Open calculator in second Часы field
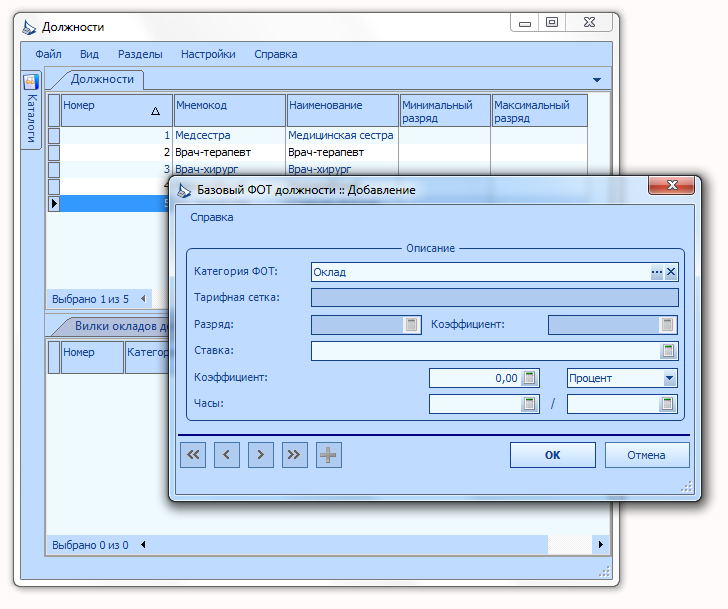The height and width of the screenshot is (609, 728). [x=667, y=404]
